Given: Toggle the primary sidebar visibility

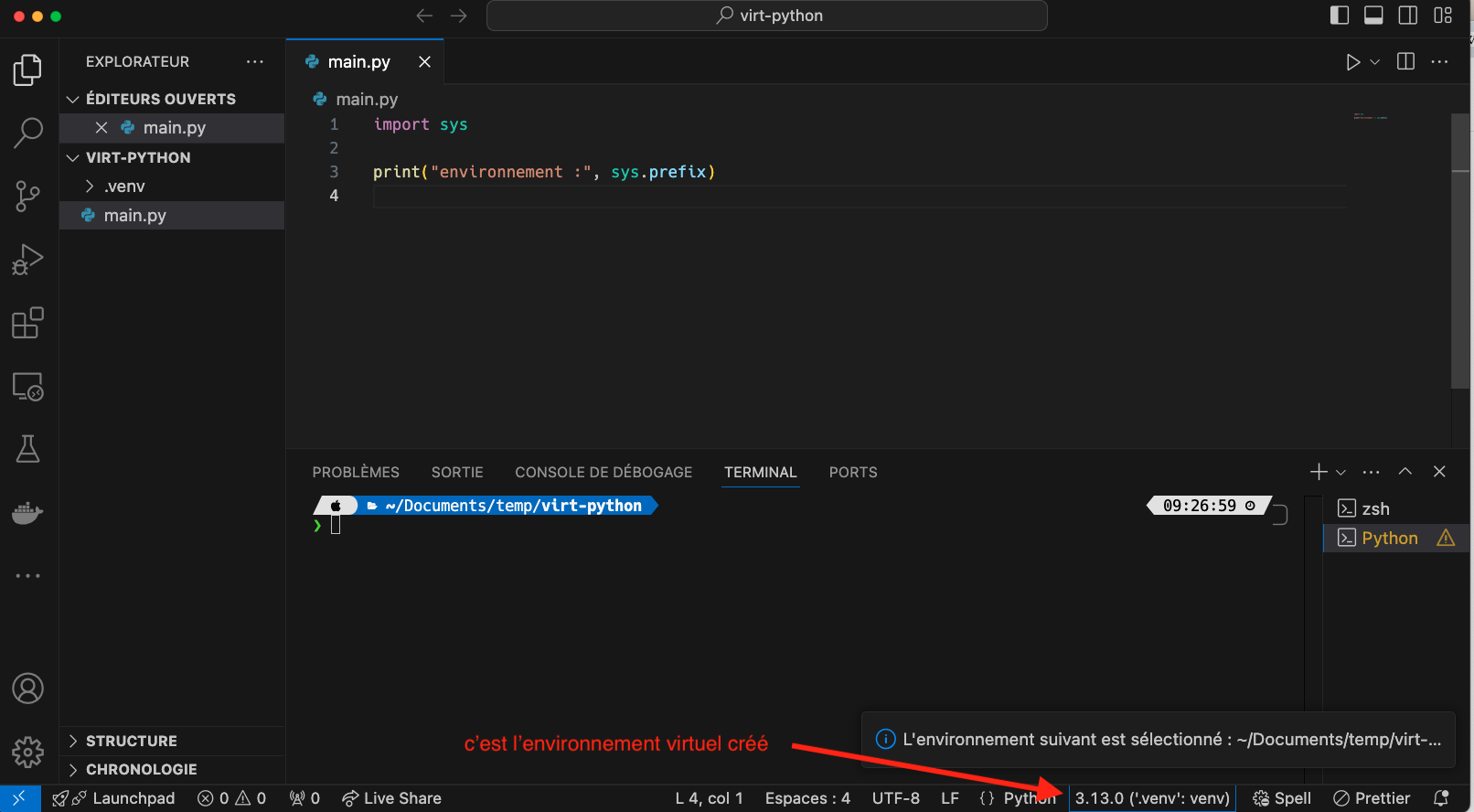Looking at the screenshot, I should click(x=1339, y=16).
